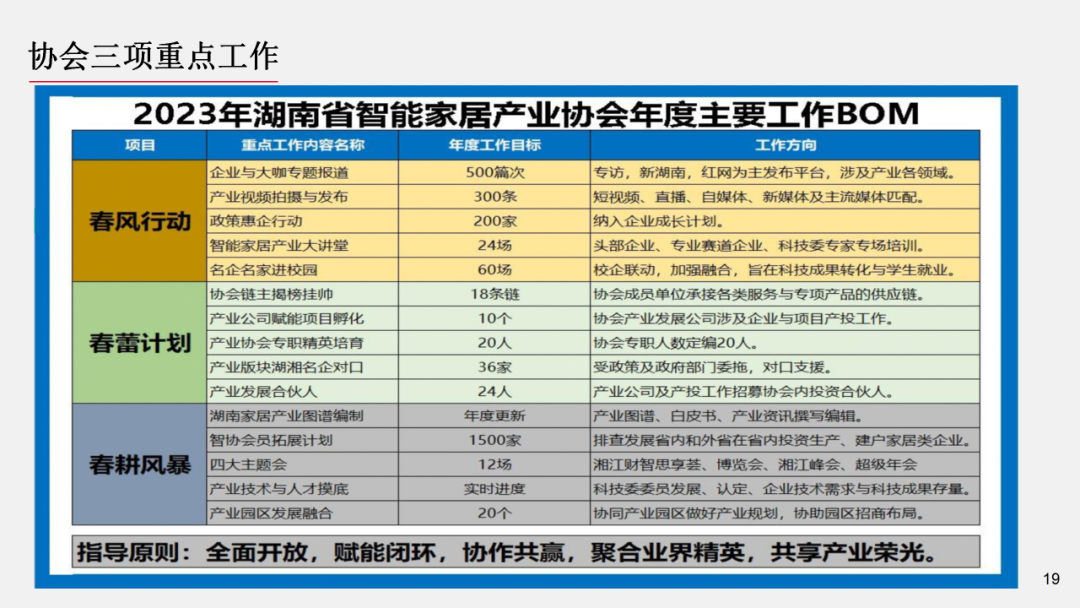Select the 春蕾计划 category cell
The width and height of the screenshot is (1080, 608).
click(x=139, y=343)
